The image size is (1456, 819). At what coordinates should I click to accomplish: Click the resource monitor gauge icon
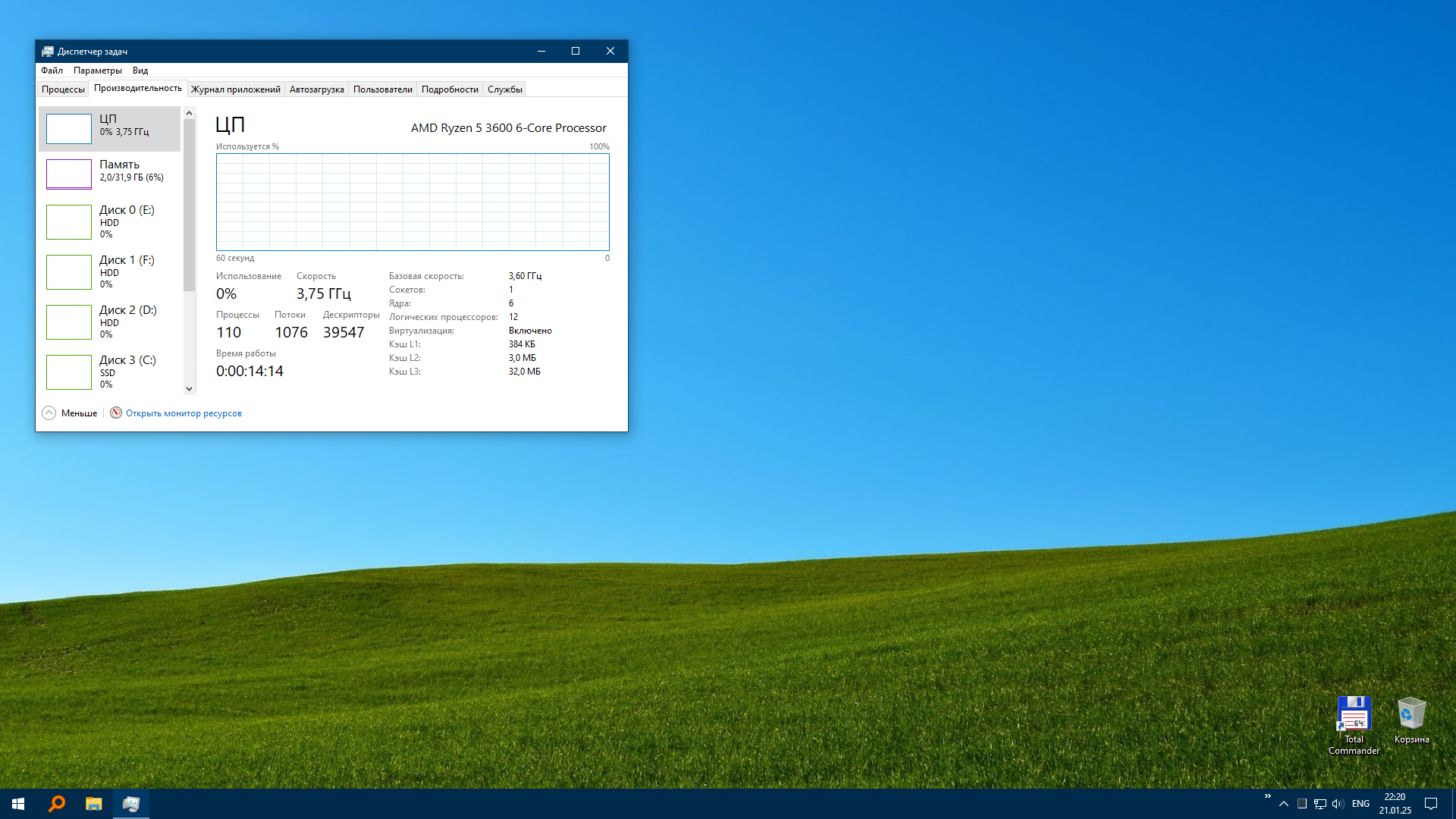[x=116, y=413]
